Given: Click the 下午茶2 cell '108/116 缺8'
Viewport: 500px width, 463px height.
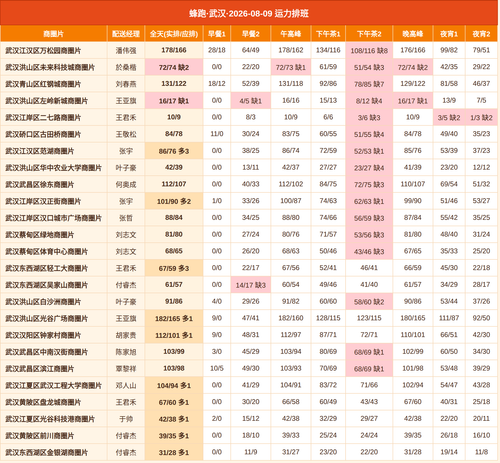Looking at the screenshot, I should (369, 51).
